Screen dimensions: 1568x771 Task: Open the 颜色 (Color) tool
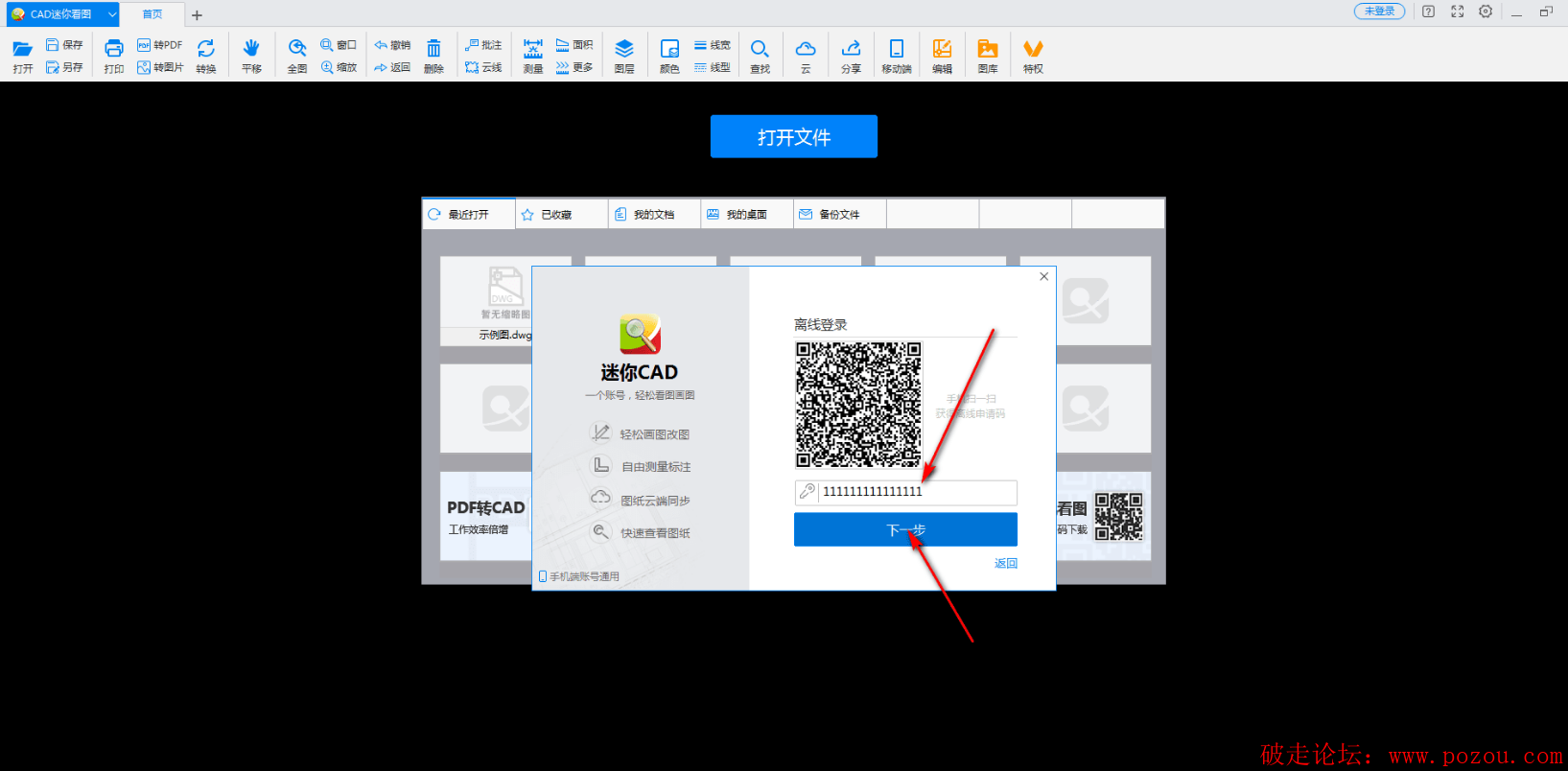click(669, 56)
